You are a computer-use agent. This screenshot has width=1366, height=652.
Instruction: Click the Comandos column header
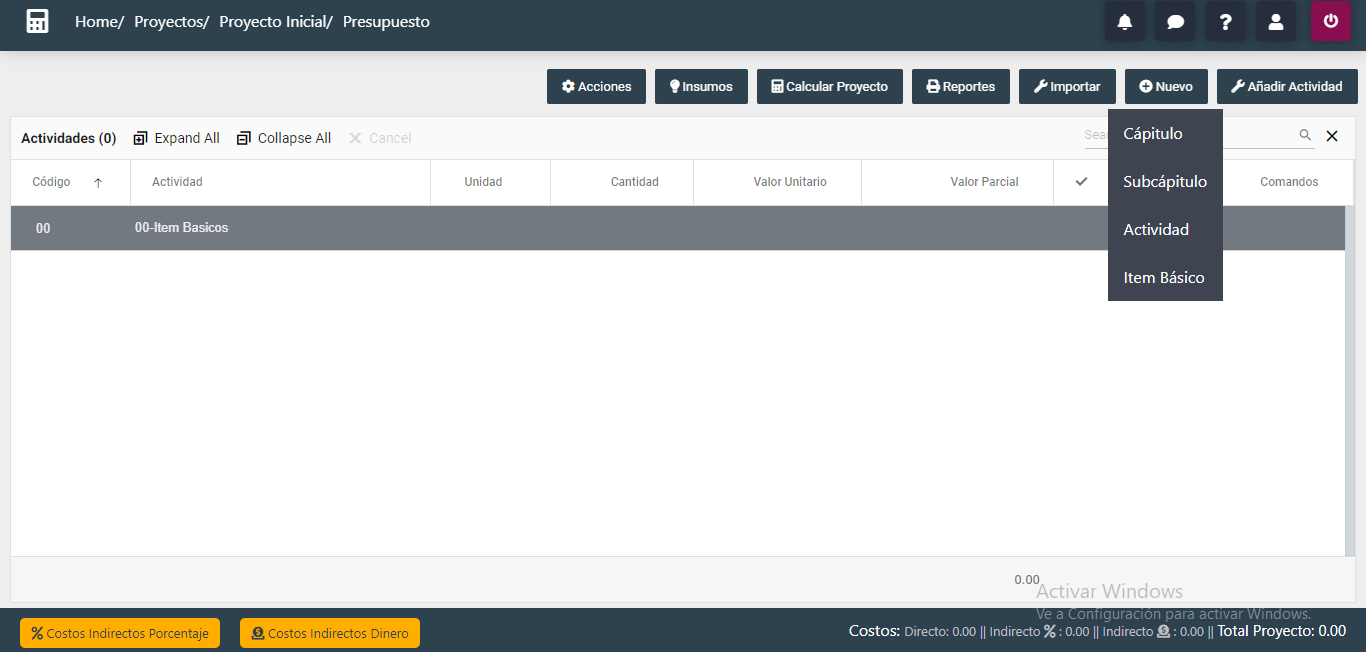(1289, 182)
